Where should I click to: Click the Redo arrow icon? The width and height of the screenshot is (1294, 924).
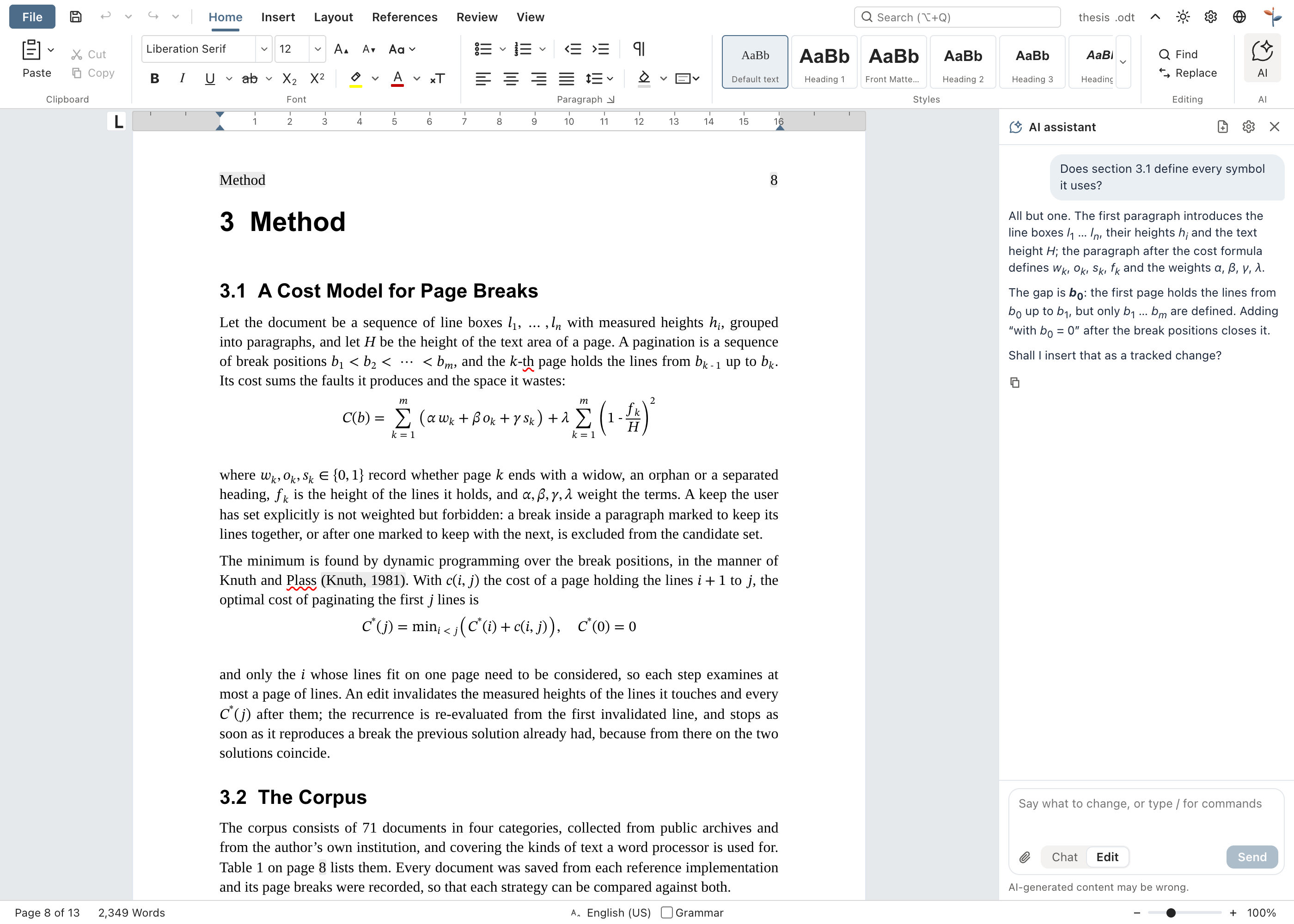point(153,17)
